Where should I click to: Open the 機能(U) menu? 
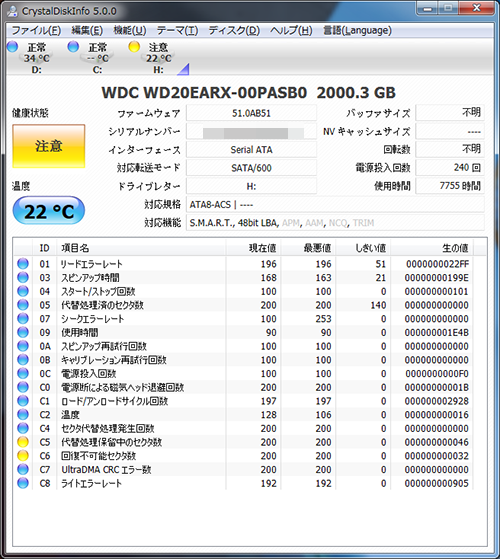130,31
